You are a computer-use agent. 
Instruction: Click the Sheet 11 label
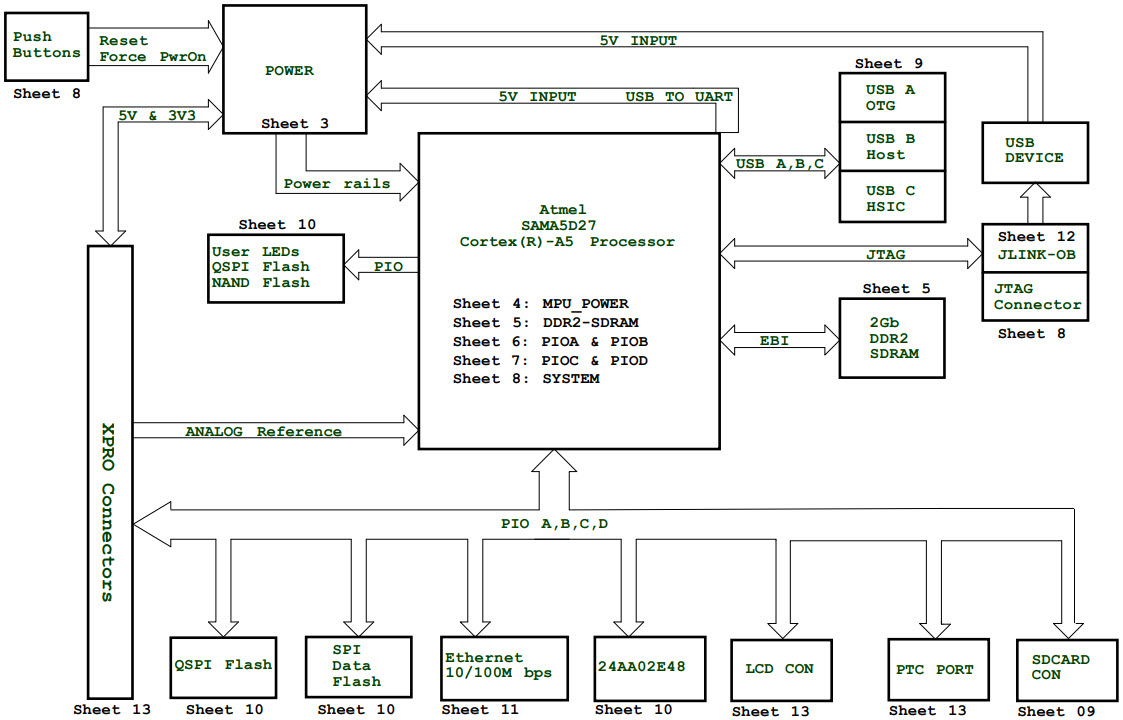pyautogui.click(x=479, y=710)
